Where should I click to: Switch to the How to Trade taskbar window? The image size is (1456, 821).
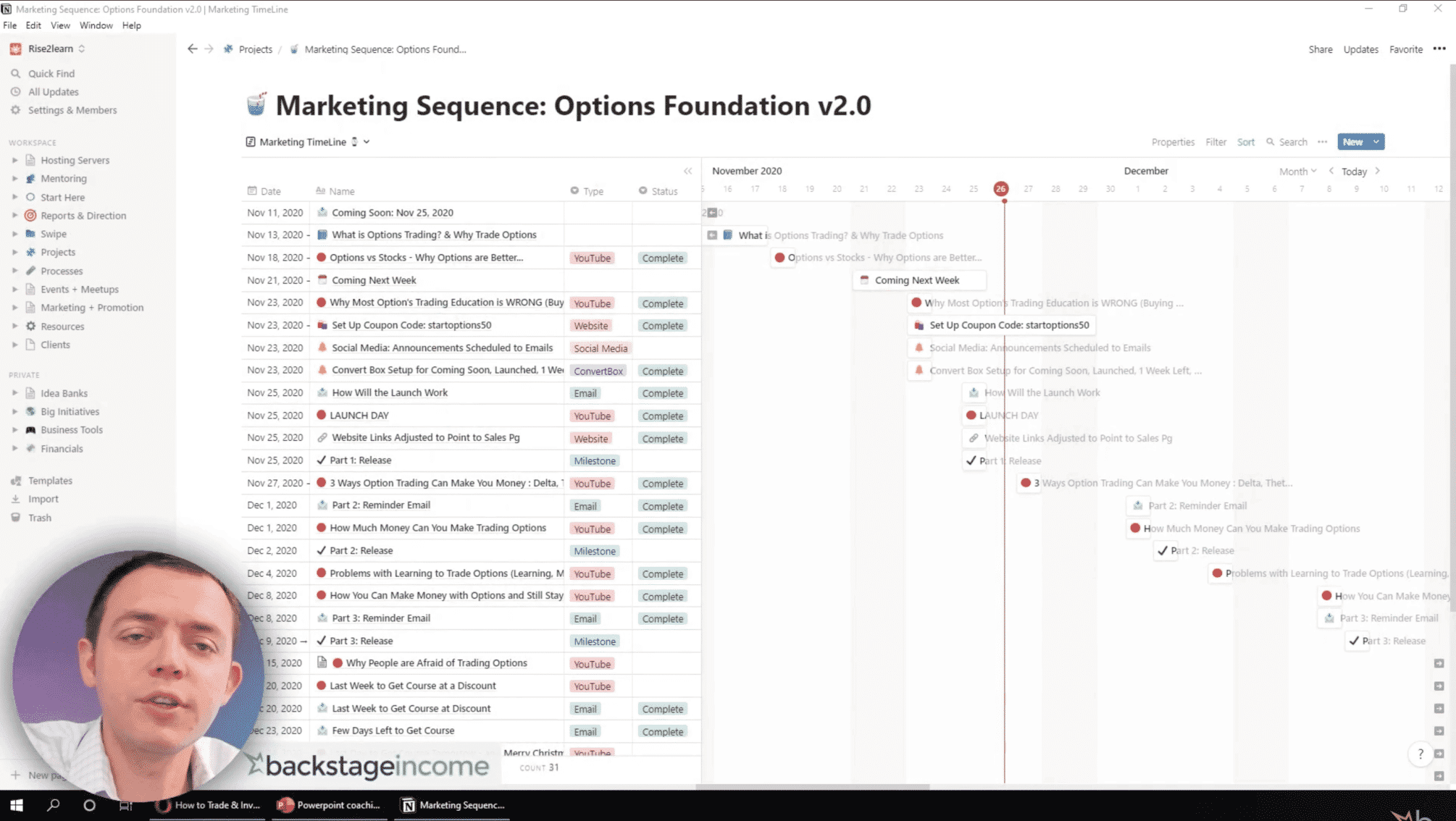pos(209,805)
